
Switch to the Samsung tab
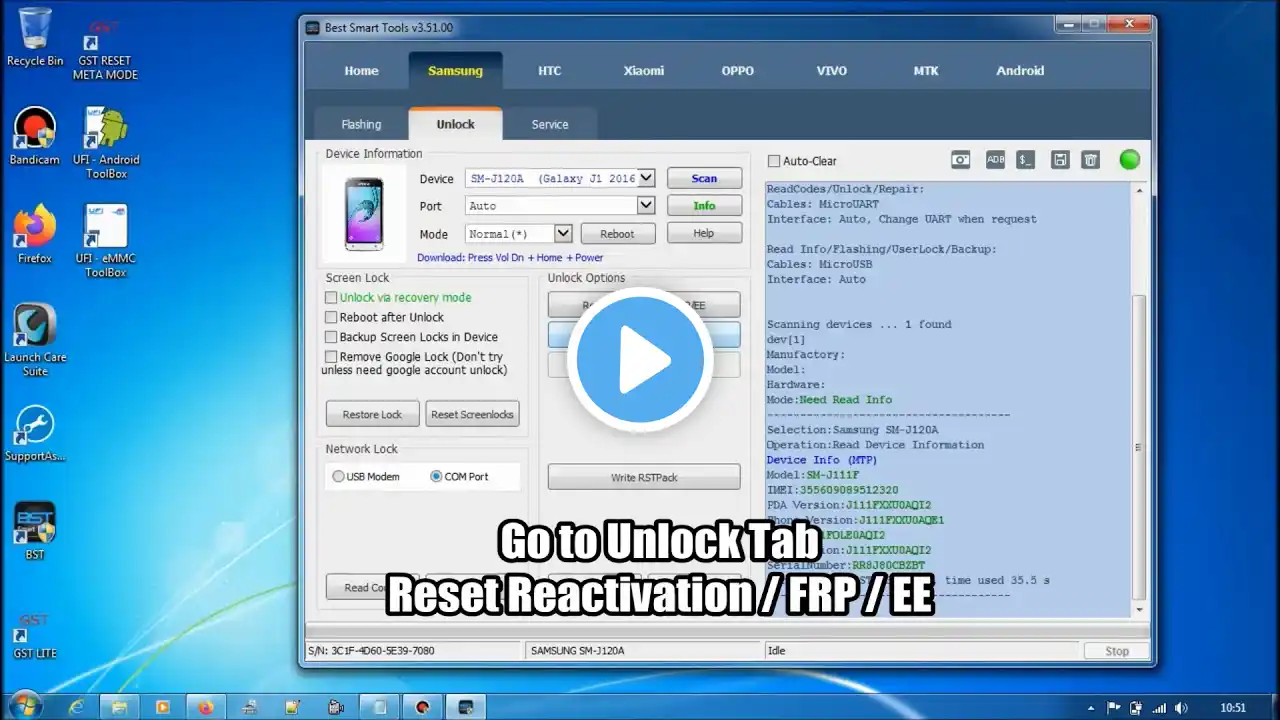(455, 70)
